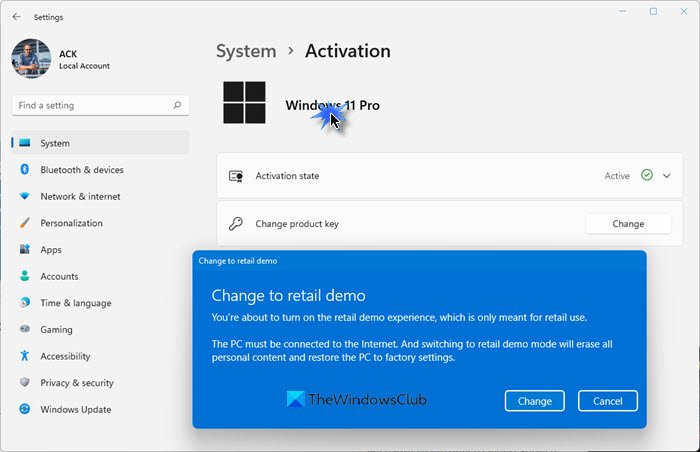Screen dimensions: 700x452
Task: Minimize the Settings window
Action: pos(623,12)
